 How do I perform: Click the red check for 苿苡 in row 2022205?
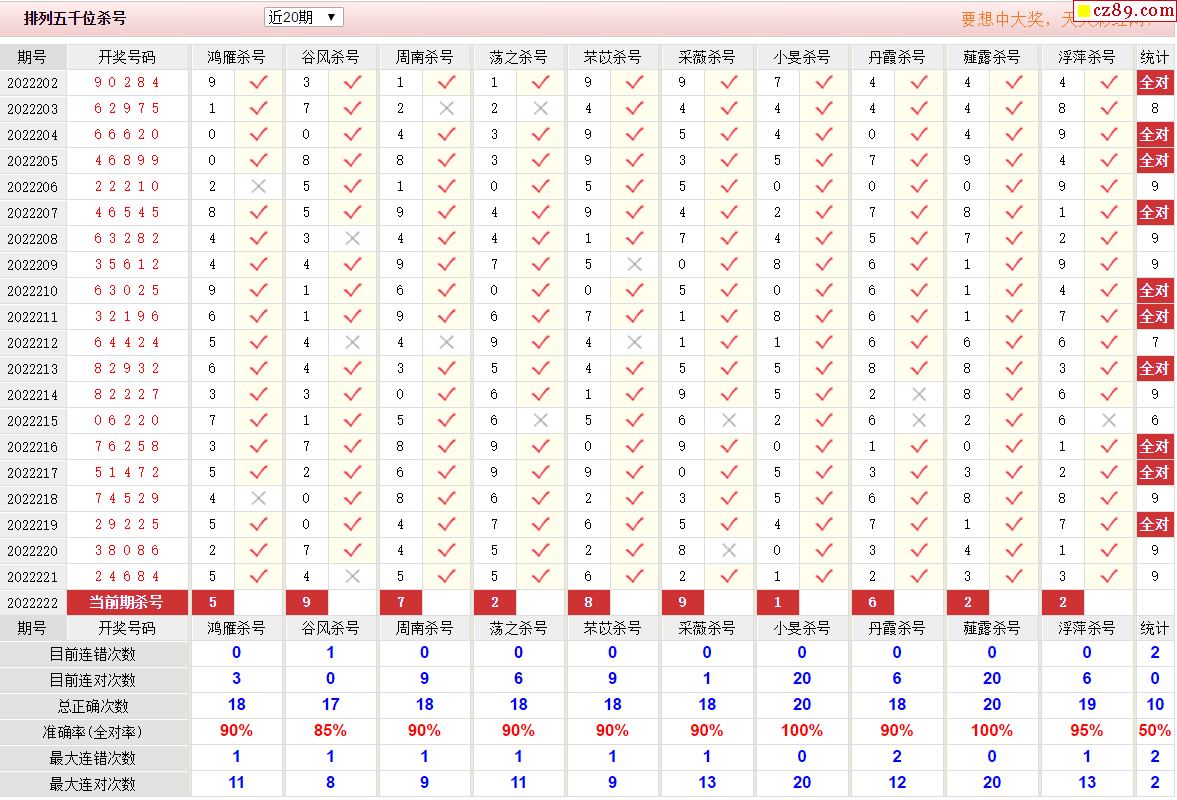(x=634, y=161)
